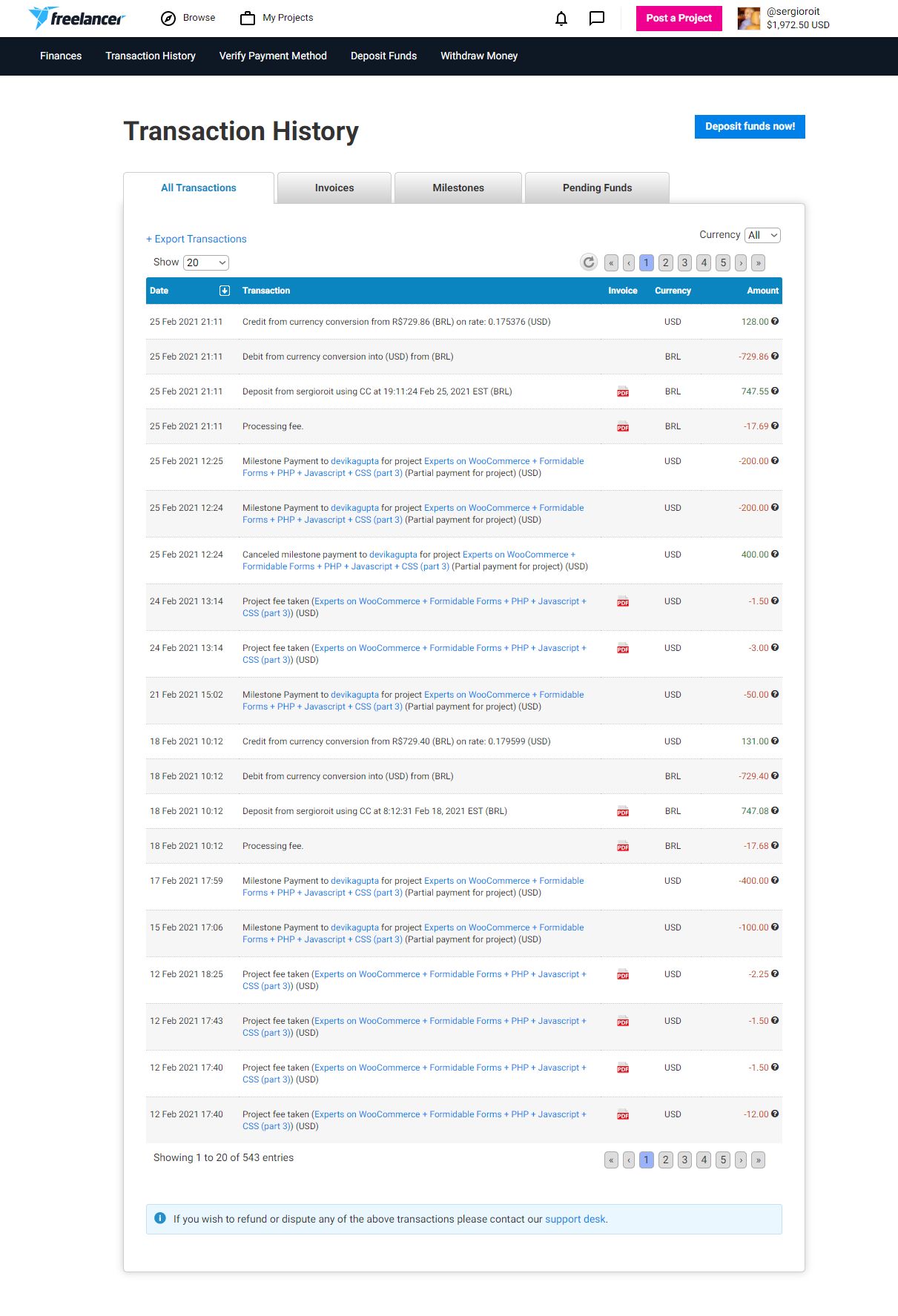The height and width of the screenshot is (1316, 898).
Task: Open PDF invoice for 8:12:31 Feb 18 deposit
Action: tap(623, 812)
